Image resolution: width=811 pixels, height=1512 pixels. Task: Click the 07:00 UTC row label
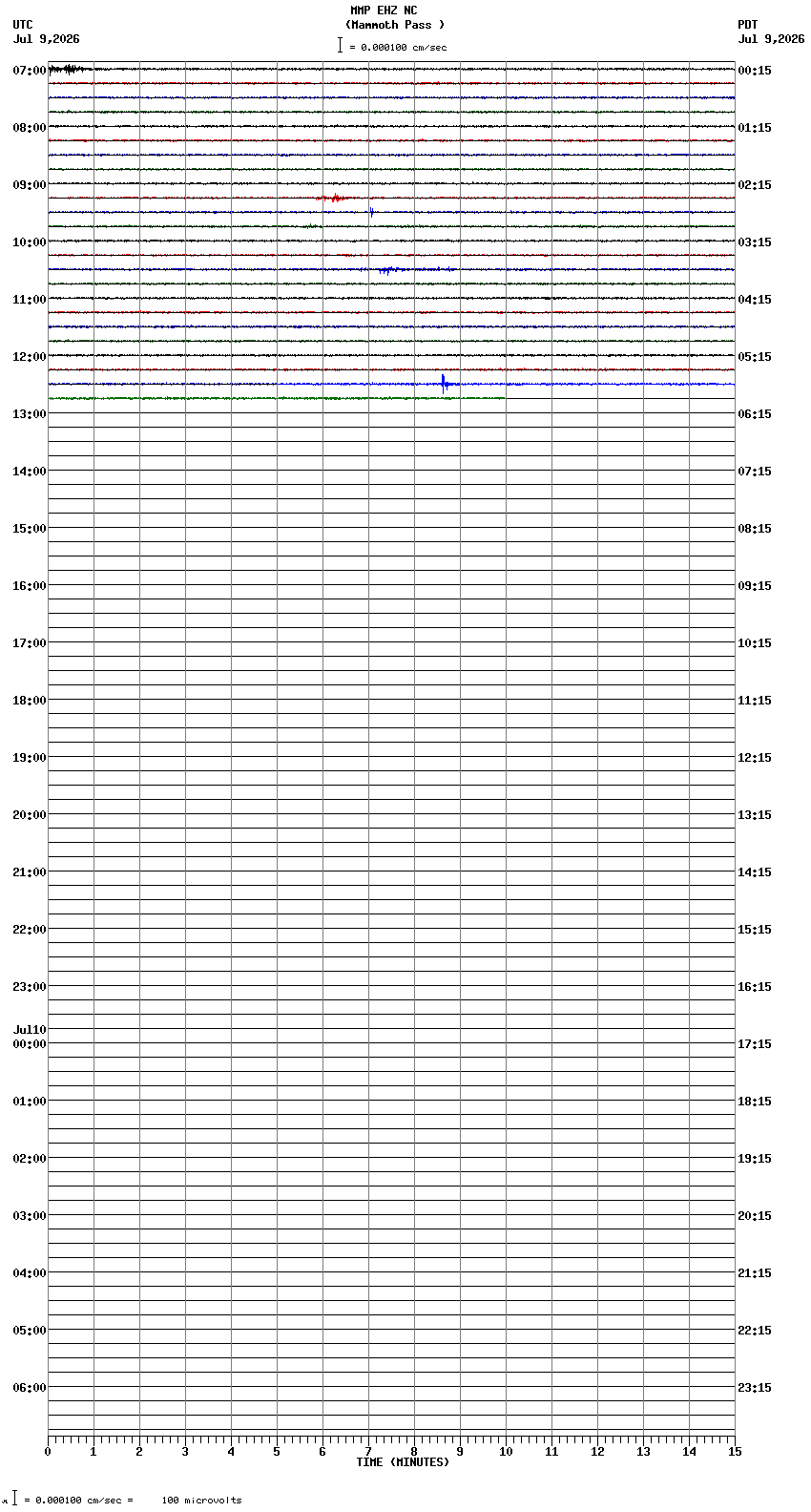30,71
